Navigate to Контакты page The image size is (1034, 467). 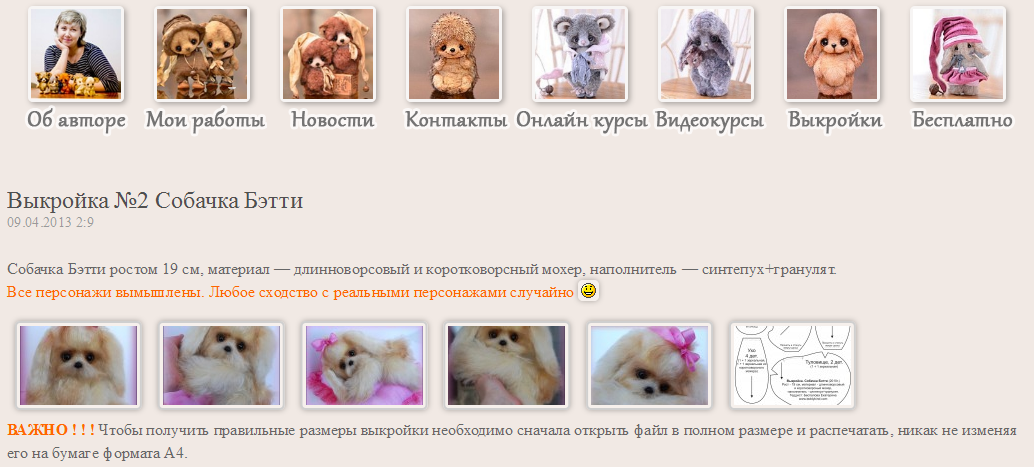click(x=456, y=120)
